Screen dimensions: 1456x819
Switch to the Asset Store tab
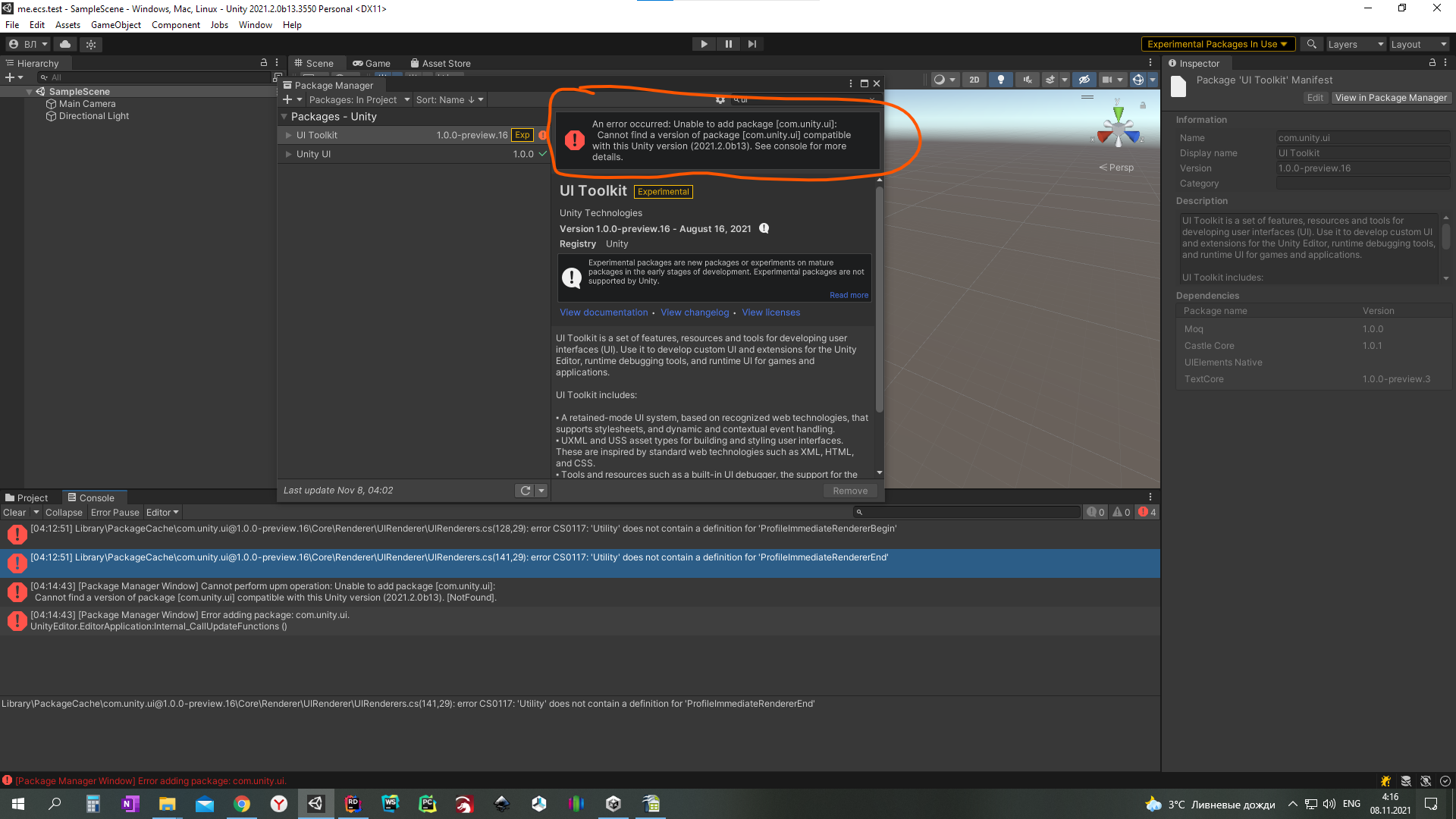440,64
